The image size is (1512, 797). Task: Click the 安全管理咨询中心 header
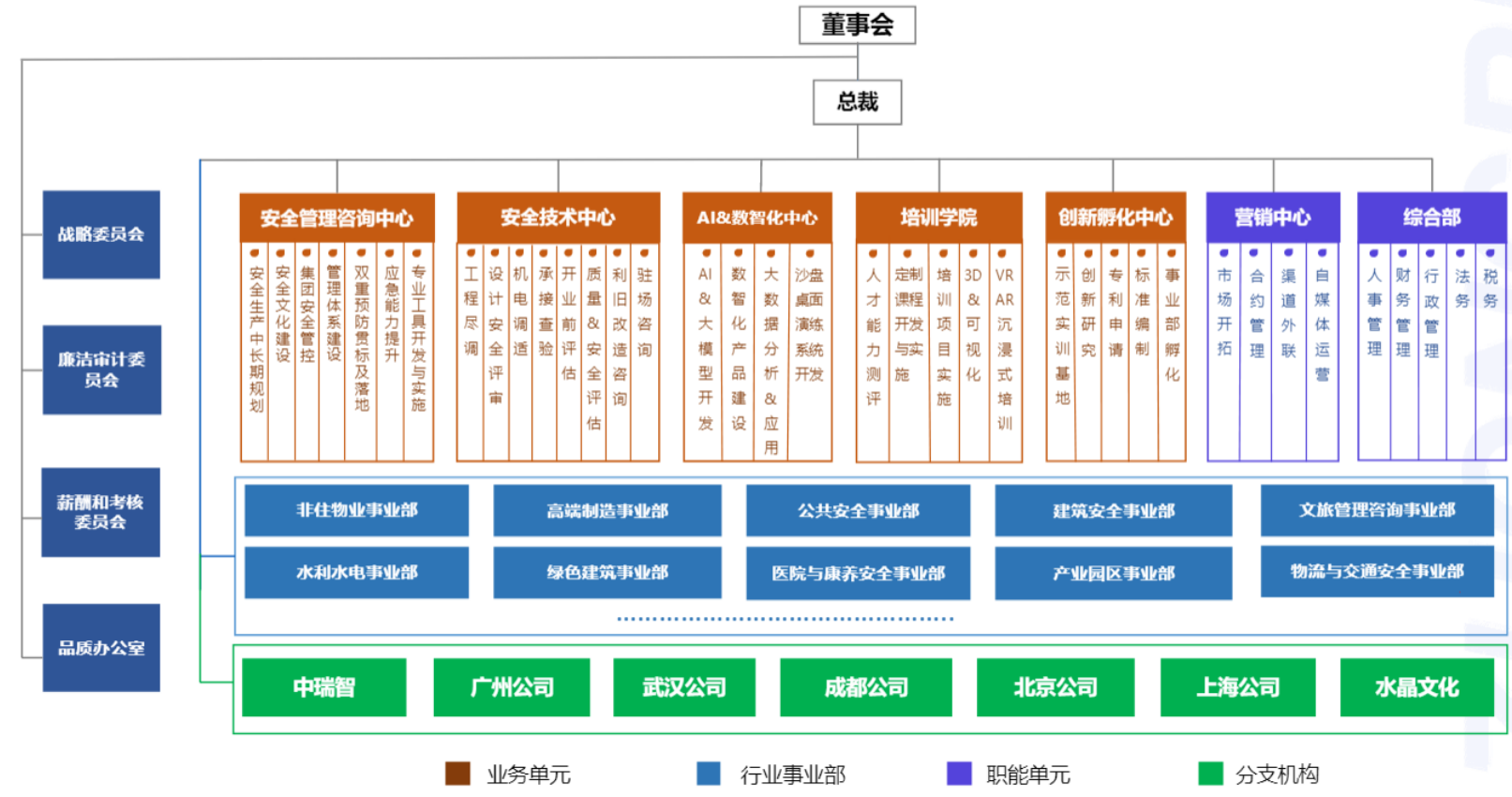coord(337,218)
